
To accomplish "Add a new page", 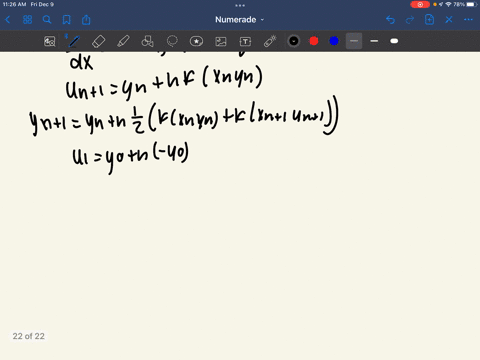I will [429, 20].
